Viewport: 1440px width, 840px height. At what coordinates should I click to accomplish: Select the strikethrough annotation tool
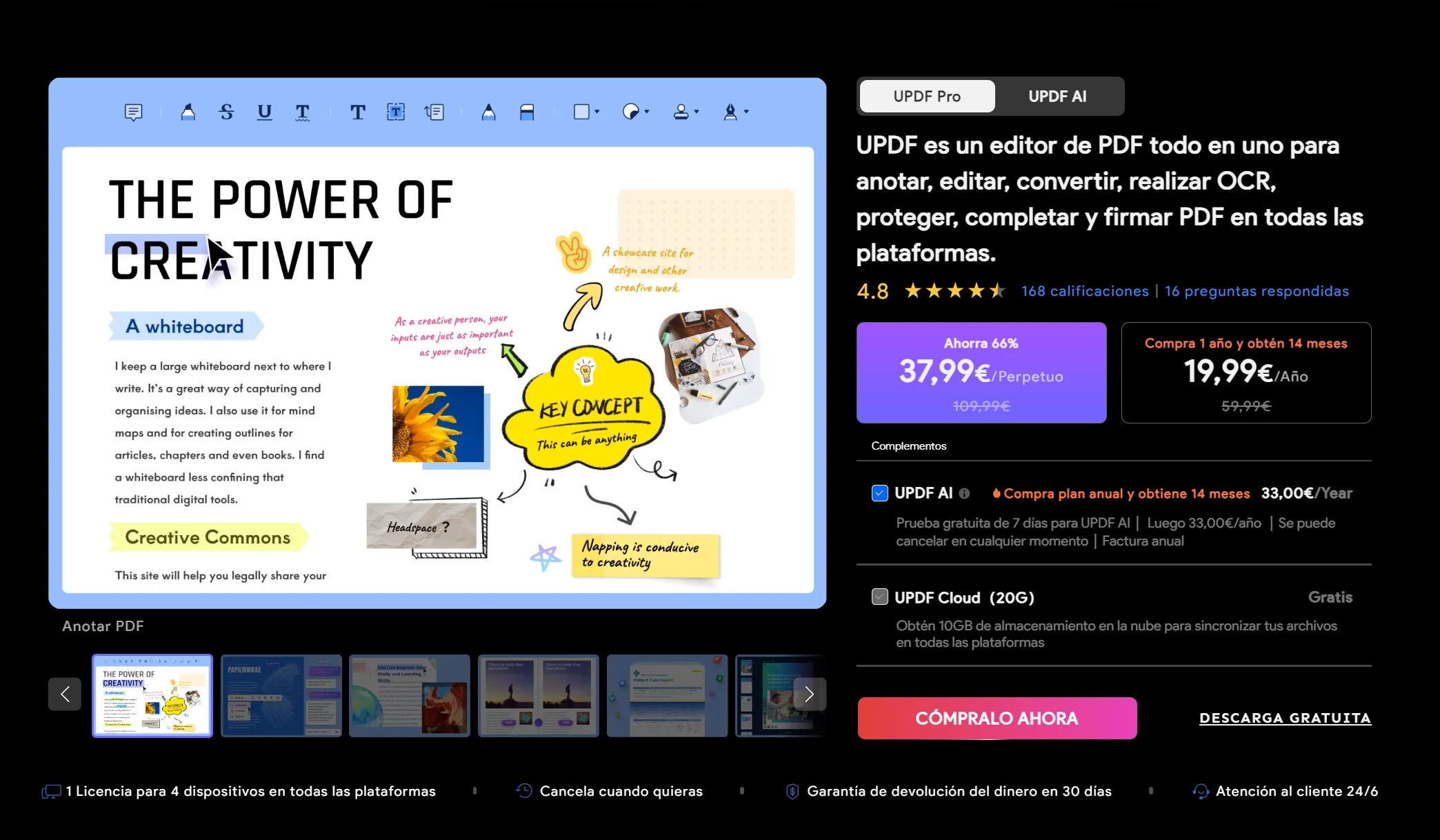pos(226,111)
